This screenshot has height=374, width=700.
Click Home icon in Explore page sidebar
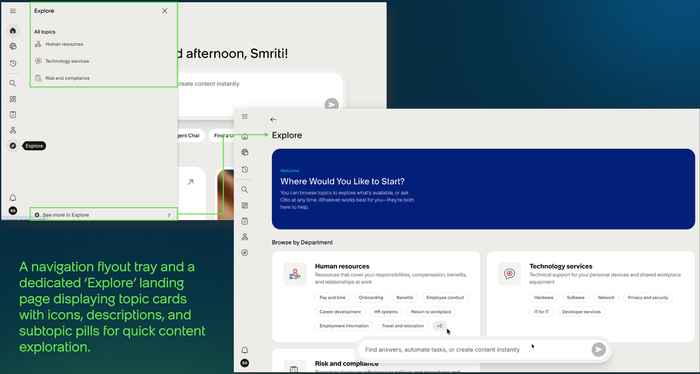click(x=245, y=137)
